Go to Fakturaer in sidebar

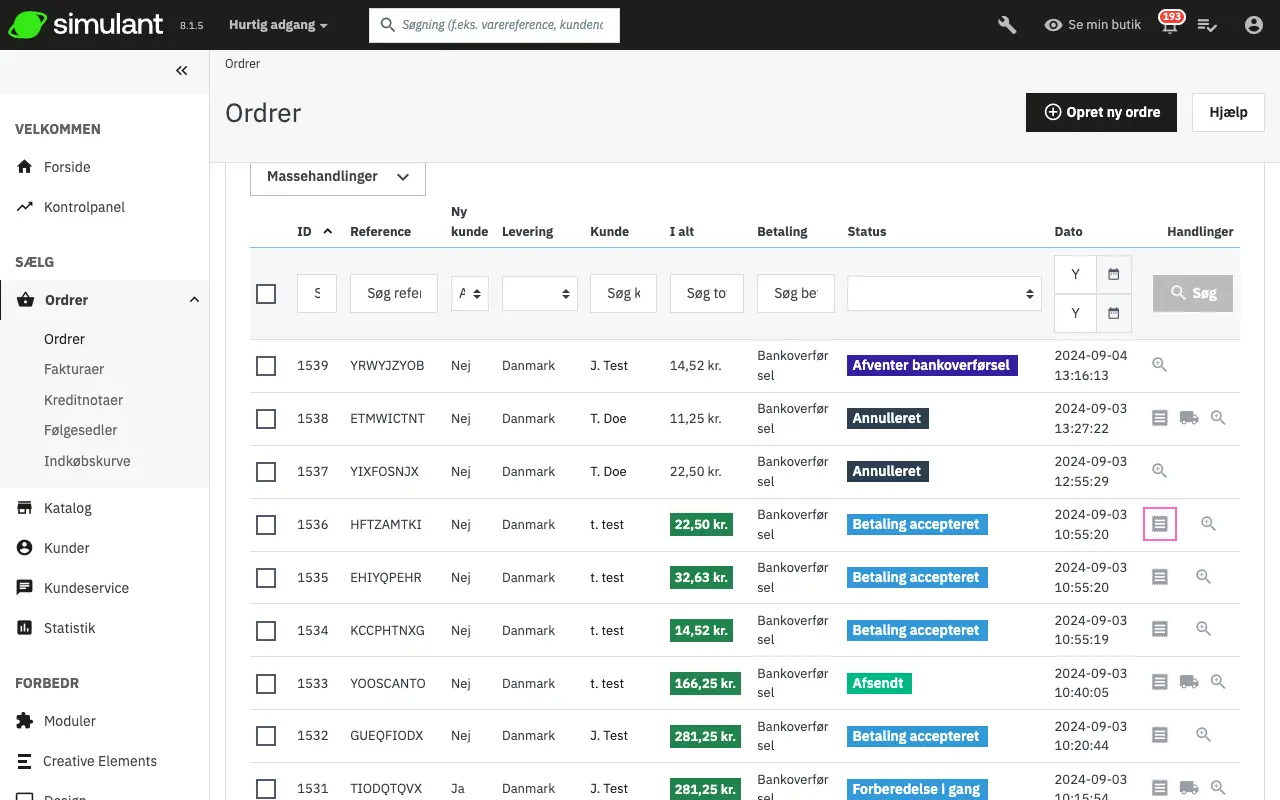pyautogui.click(x=74, y=369)
